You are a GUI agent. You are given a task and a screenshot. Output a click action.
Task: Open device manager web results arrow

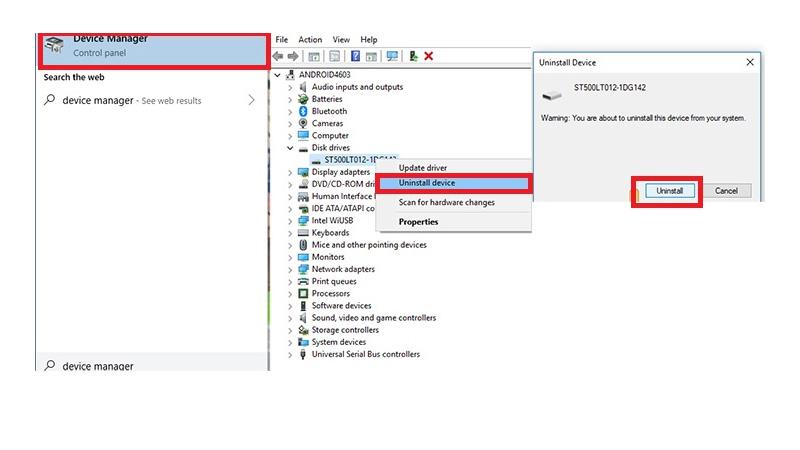pyautogui.click(x=251, y=100)
